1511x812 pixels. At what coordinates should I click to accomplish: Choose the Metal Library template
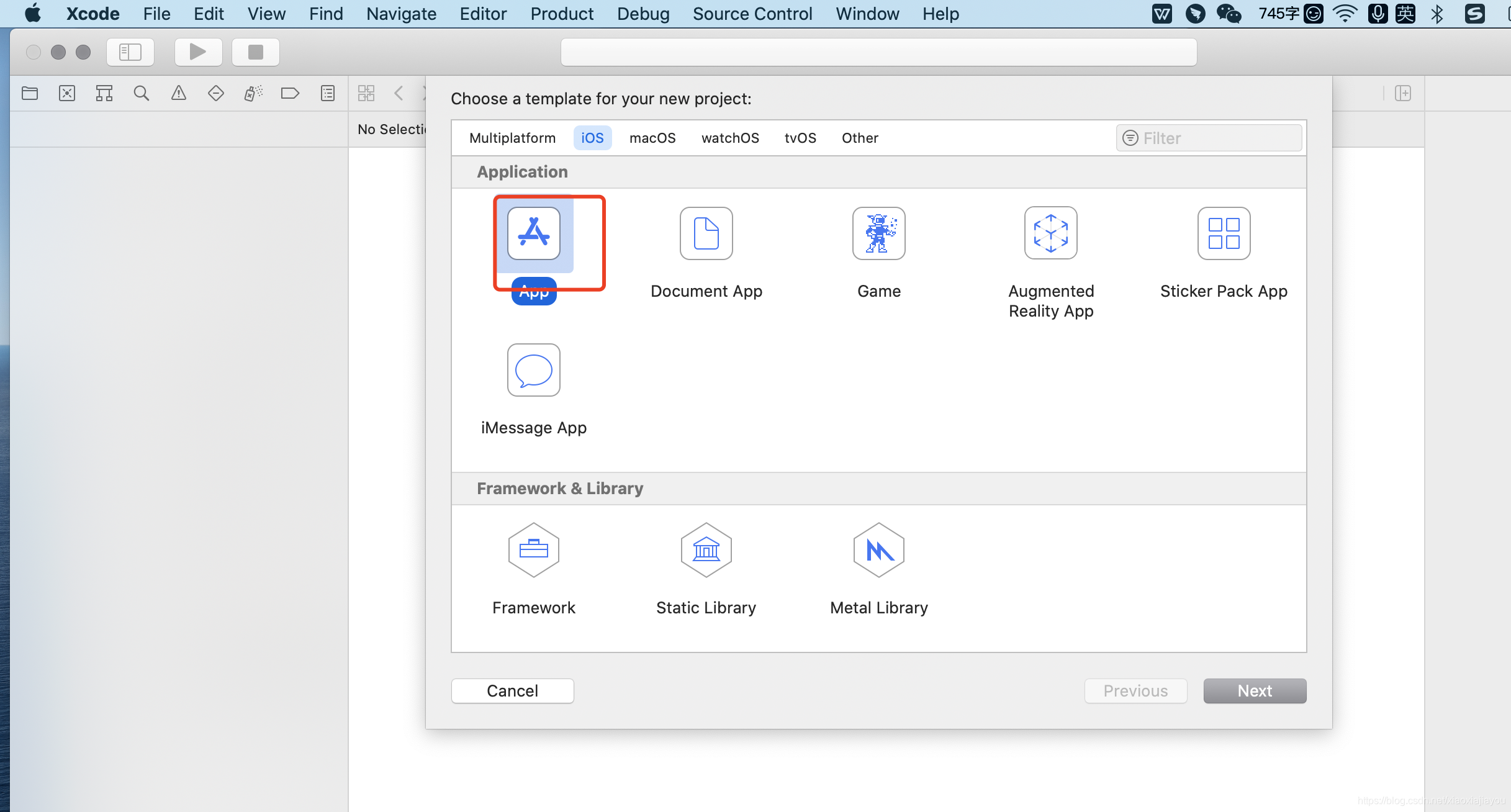[878, 551]
